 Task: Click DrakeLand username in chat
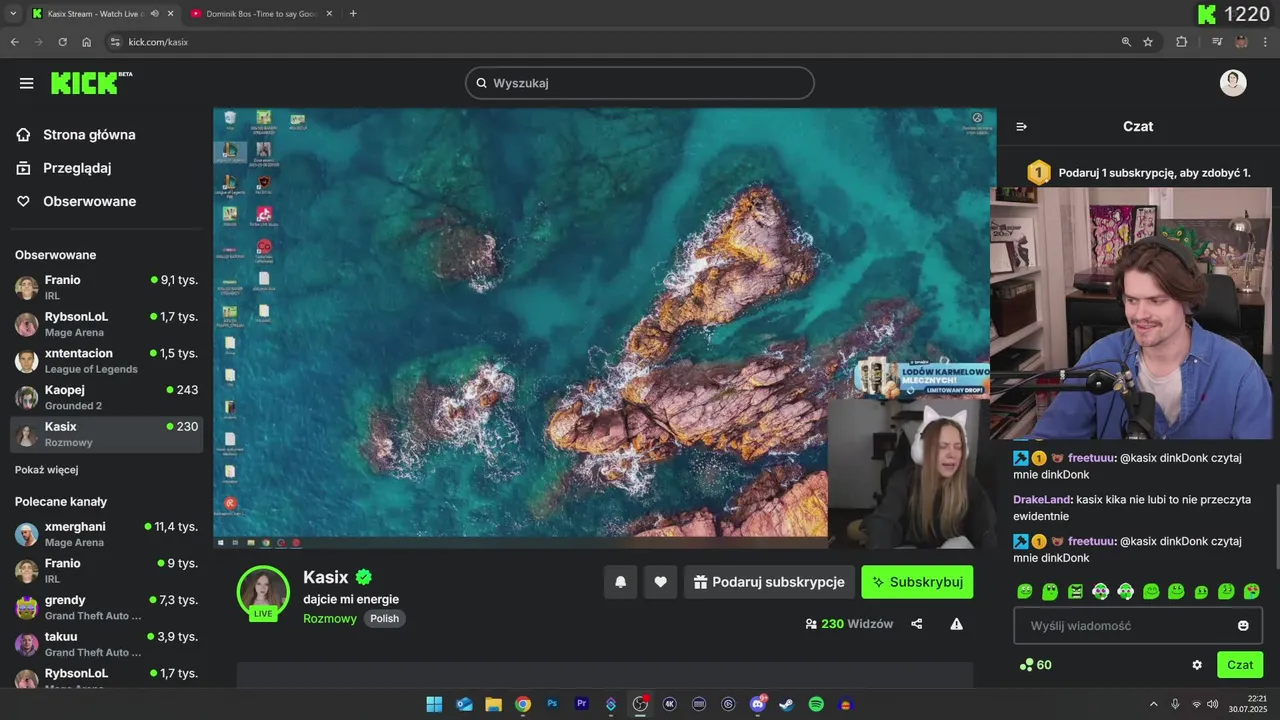pos(1042,499)
